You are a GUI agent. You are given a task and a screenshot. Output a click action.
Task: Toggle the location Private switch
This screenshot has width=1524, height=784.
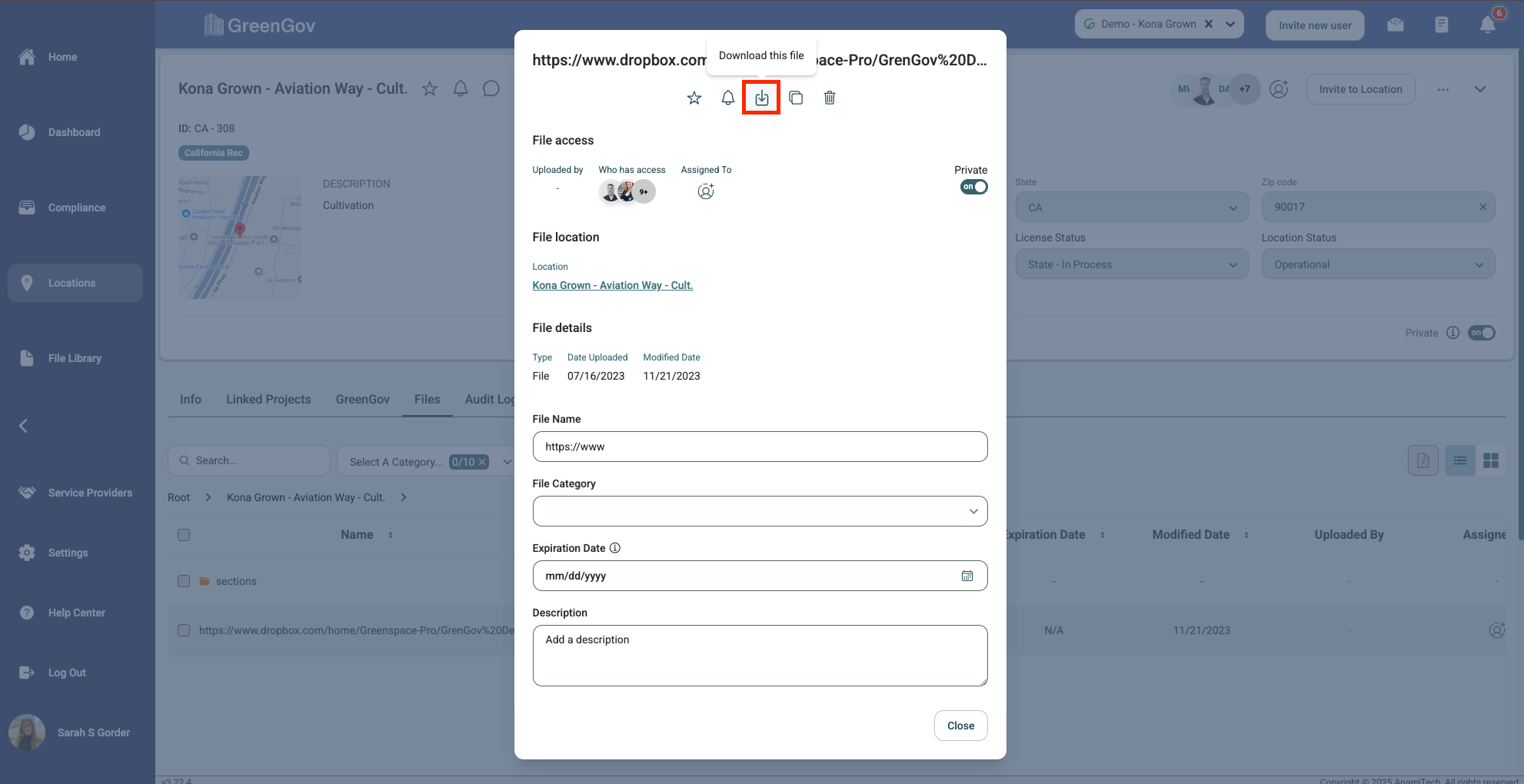[x=1481, y=333]
